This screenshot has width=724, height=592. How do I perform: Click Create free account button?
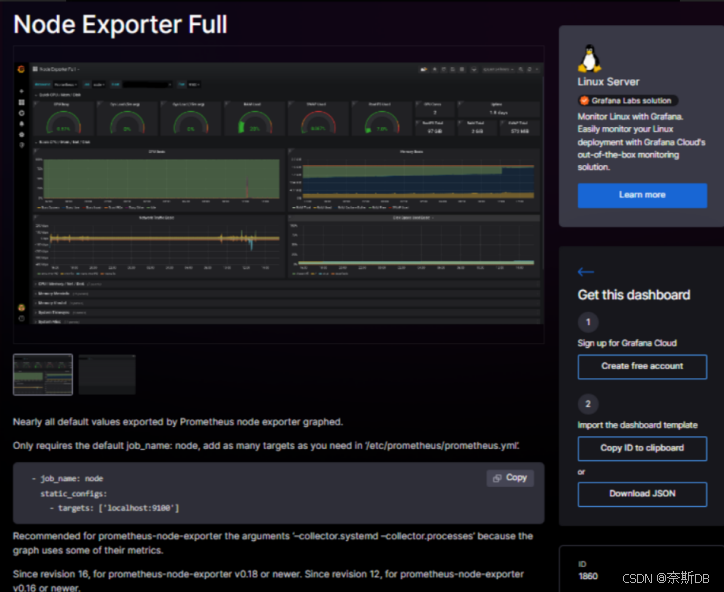click(642, 367)
